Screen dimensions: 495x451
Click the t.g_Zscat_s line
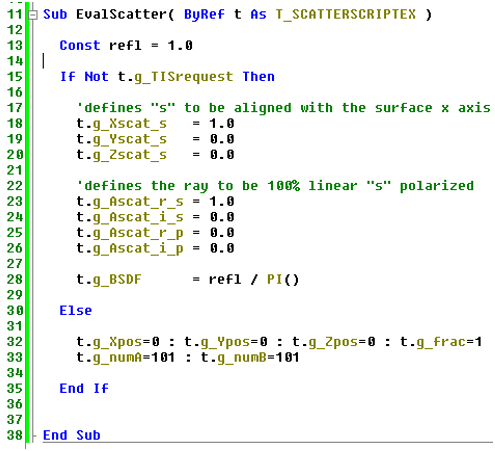coord(155,155)
